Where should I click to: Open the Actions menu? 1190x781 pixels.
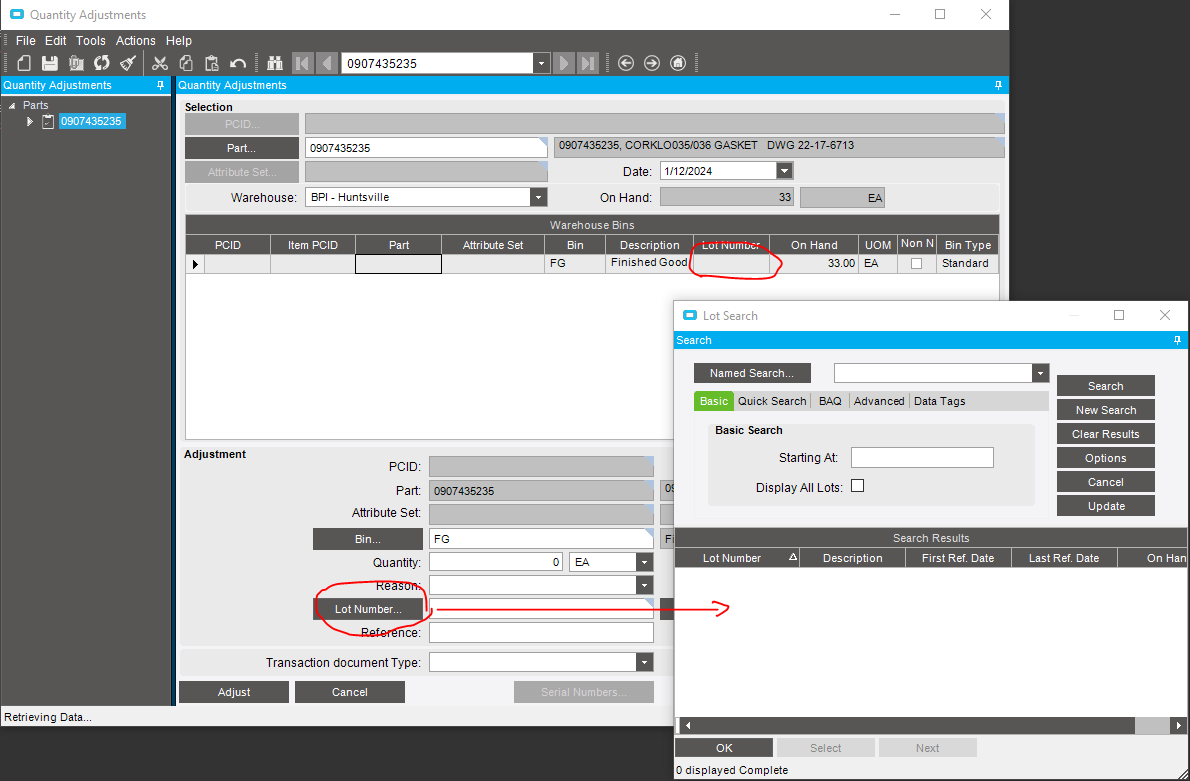tap(135, 41)
